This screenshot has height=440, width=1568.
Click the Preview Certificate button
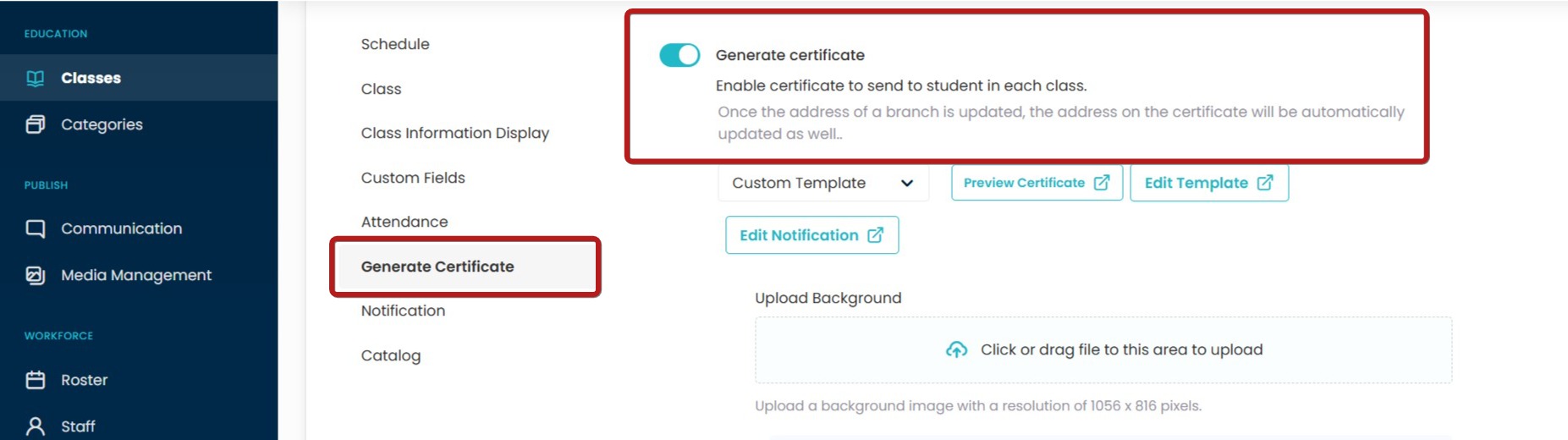(1036, 183)
